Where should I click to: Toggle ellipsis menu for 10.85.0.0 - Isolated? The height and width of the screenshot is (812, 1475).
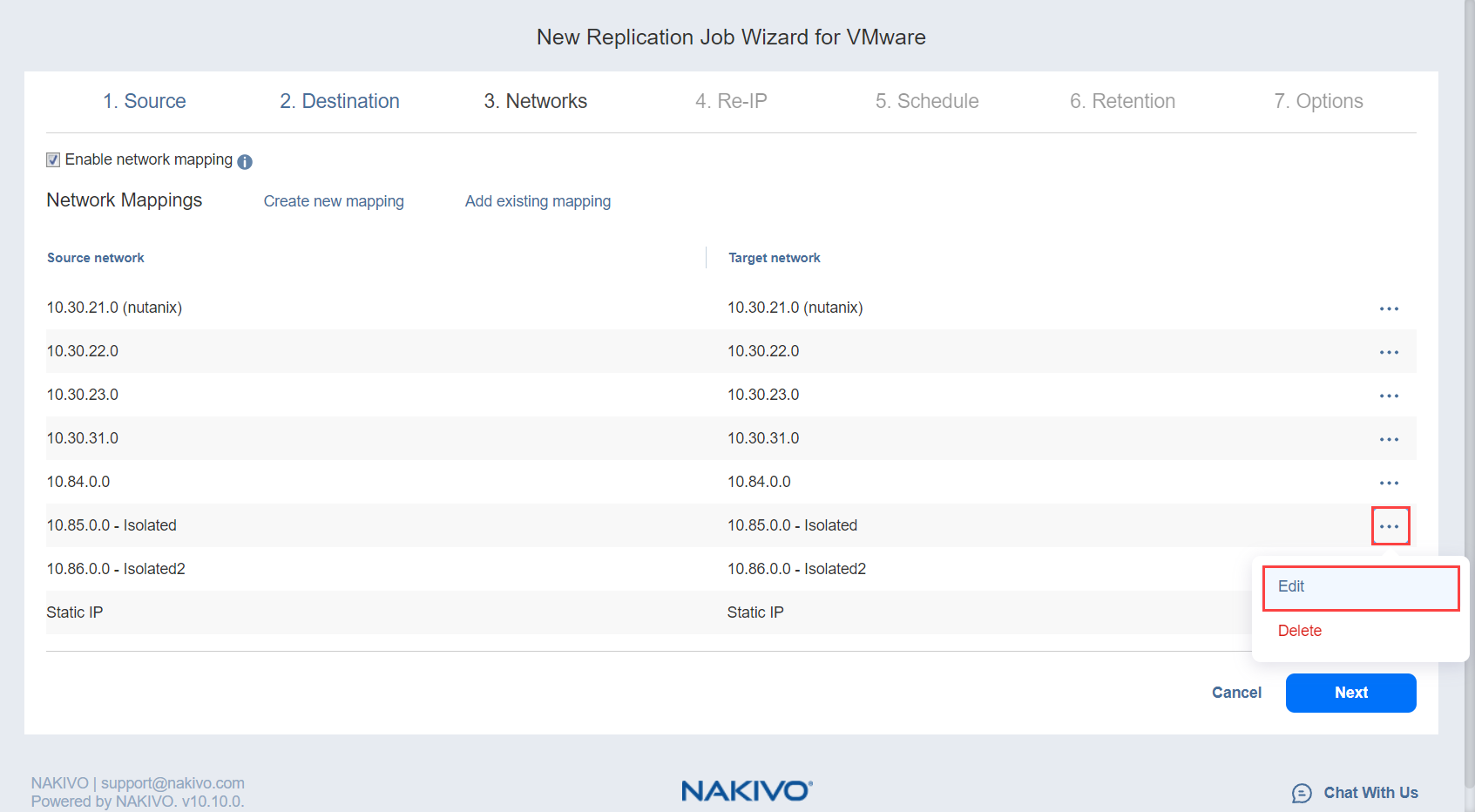pyautogui.click(x=1390, y=526)
